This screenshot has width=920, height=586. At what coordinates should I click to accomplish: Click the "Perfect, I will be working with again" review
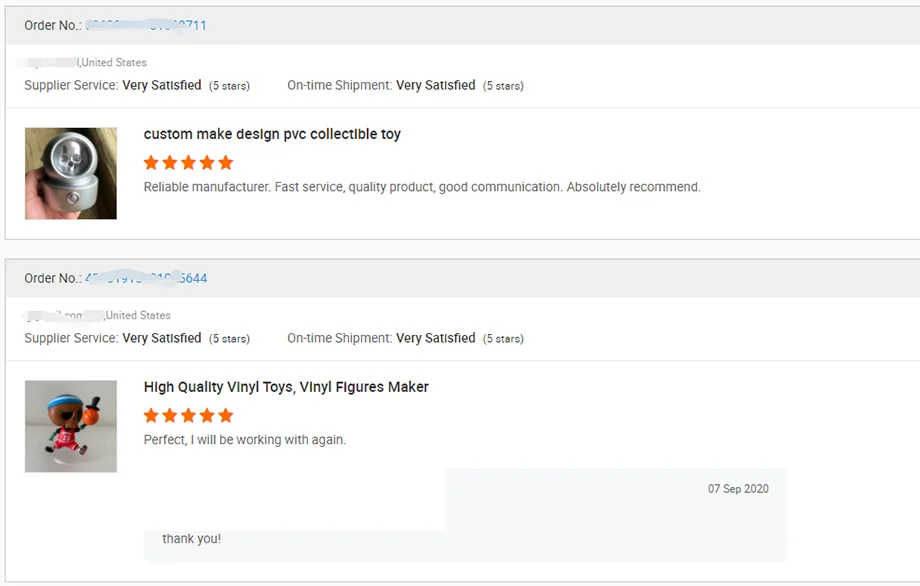pyautogui.click(x=245, y=440)
